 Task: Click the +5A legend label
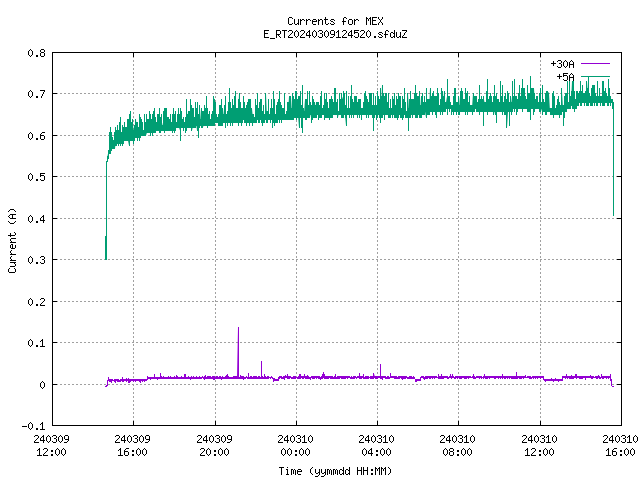point(565,77)
